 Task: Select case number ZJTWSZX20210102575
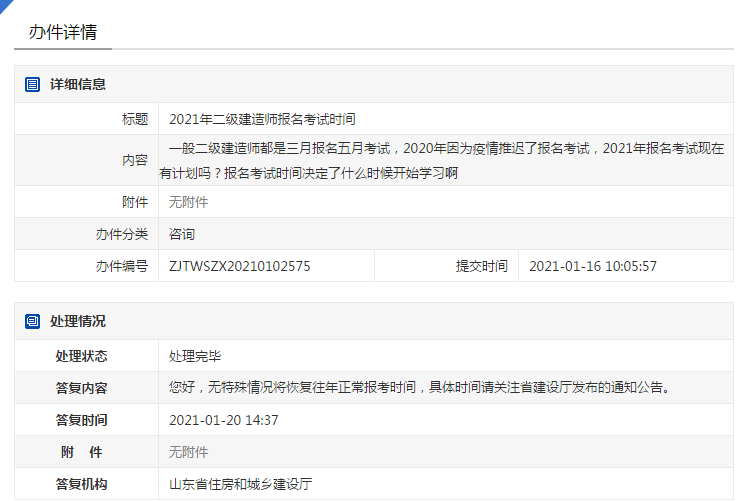pos(240,266)
